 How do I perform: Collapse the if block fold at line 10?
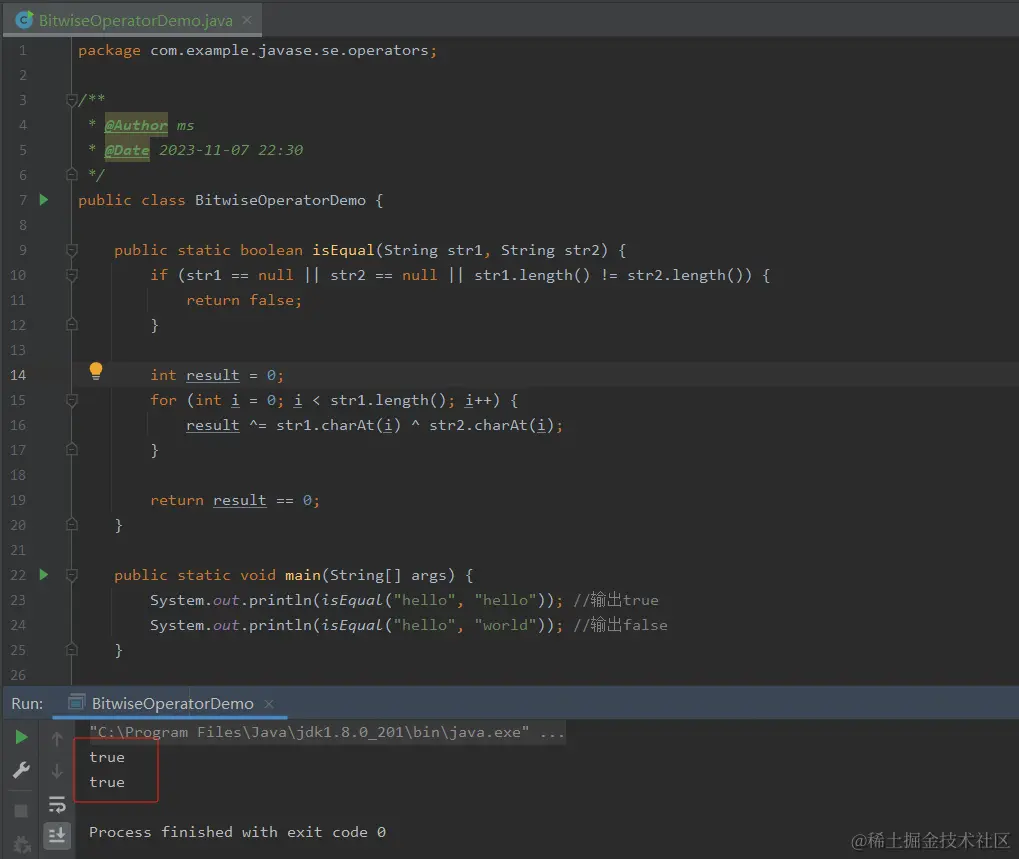(72, 275)
